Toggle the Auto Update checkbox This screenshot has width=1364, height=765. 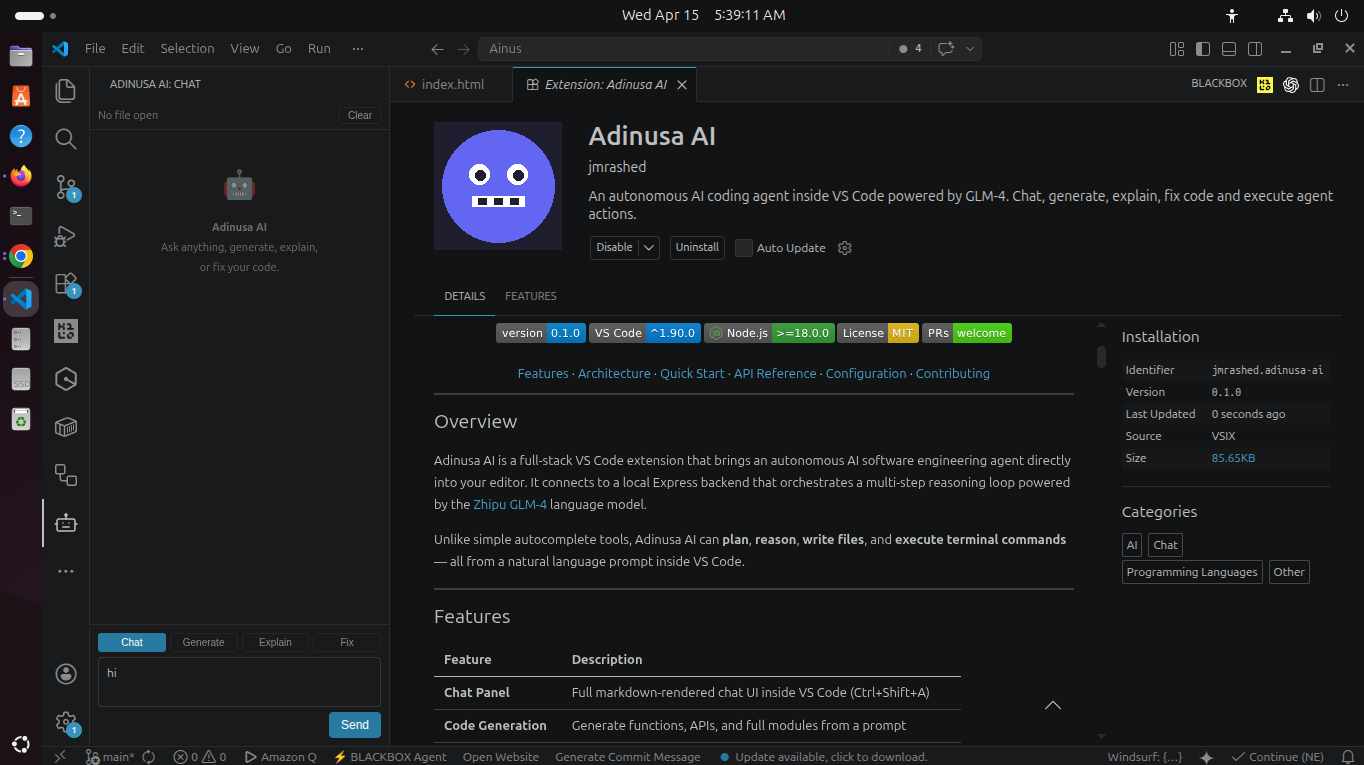click(x=743, y=248)
